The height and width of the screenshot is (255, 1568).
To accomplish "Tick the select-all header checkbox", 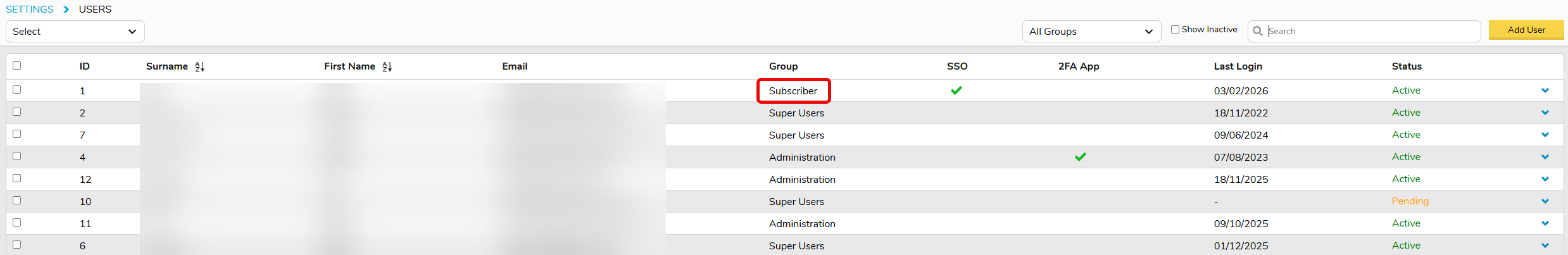I will (17, 65).
